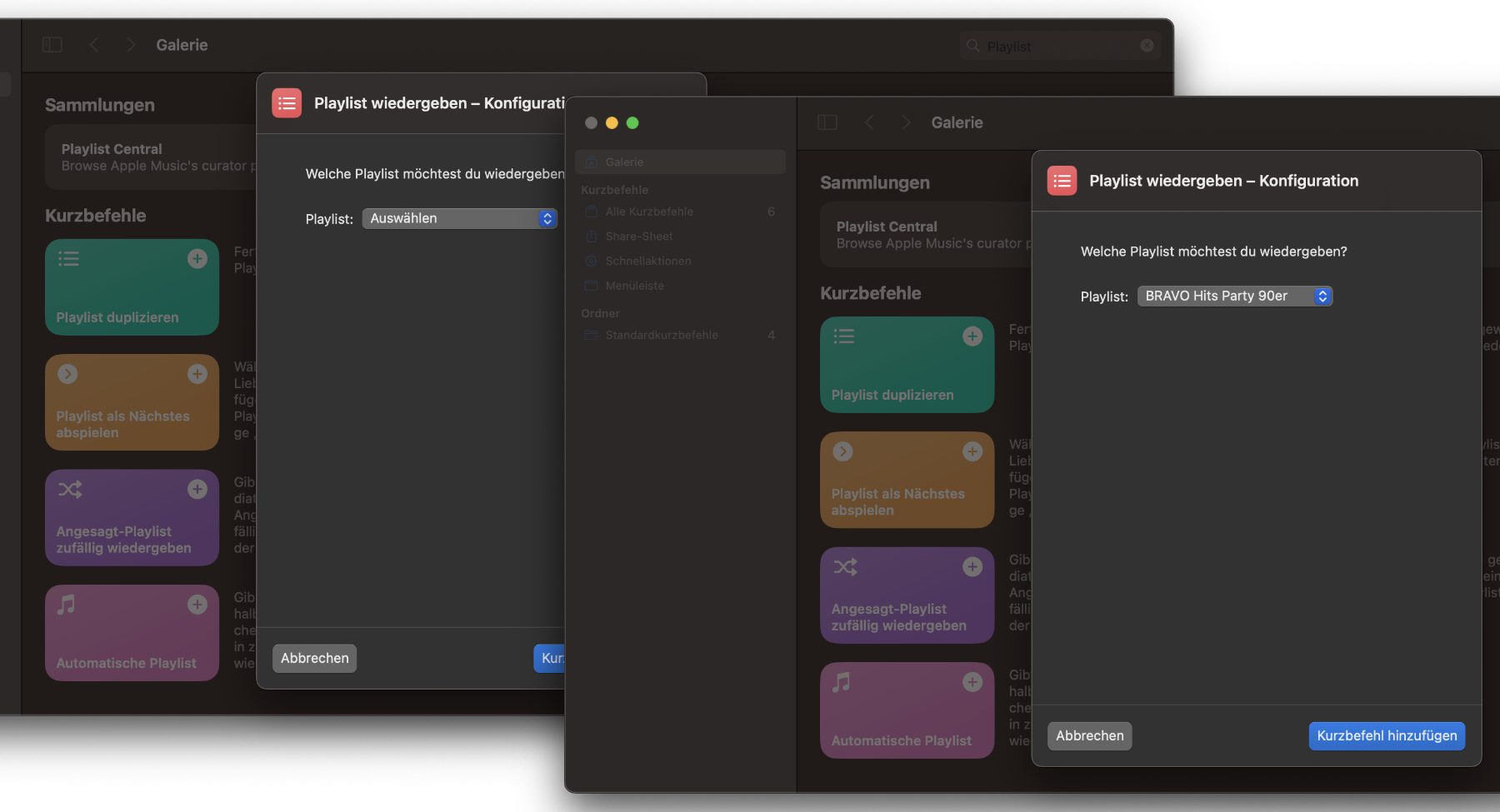Screen dimensions: 1500x812
Task: Click back chevron in front Galerie toolbar
Action: pos(869,122)
